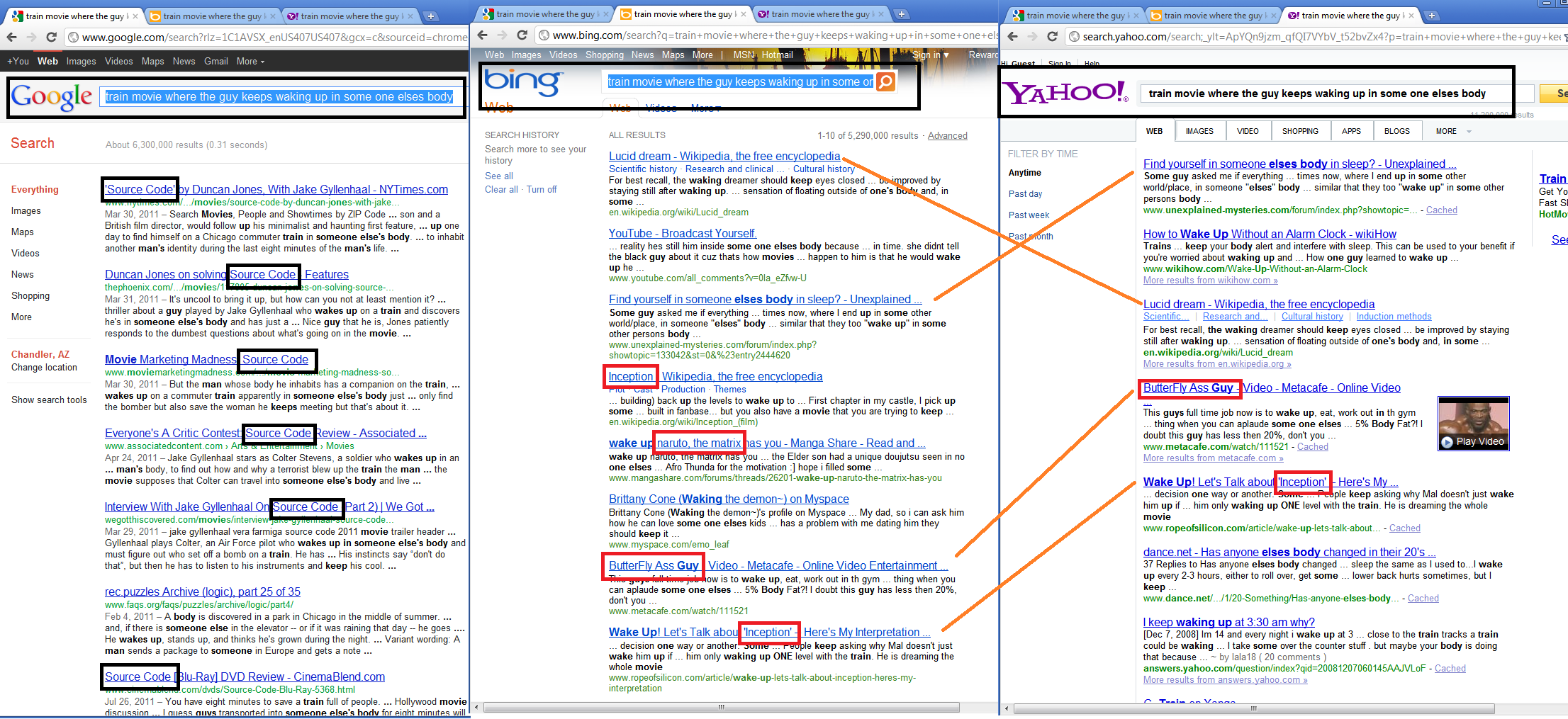Open a new tab in the Yahoo window

[1431, 15]
